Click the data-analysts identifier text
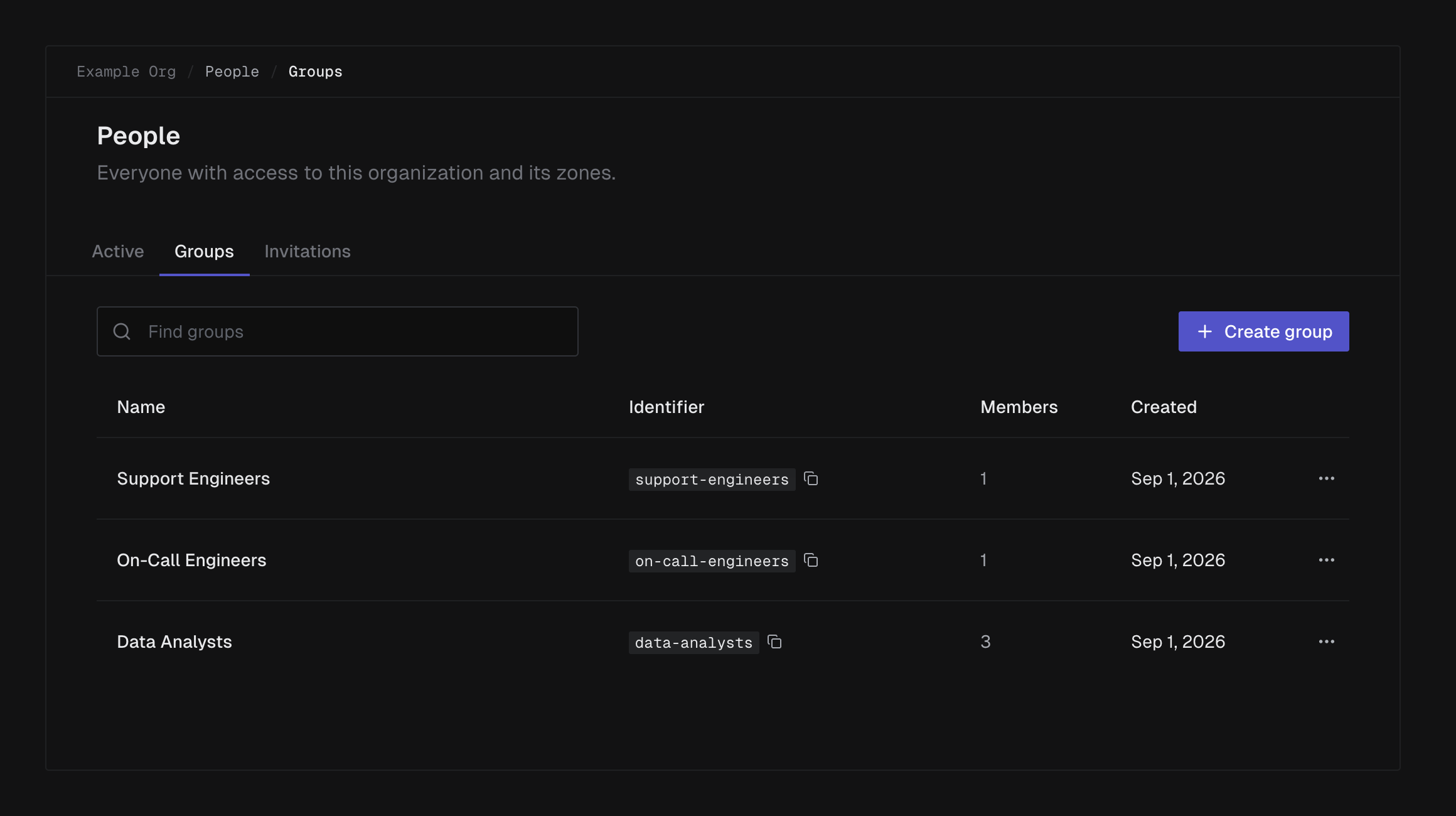This screenshot has width=1456, height=816. [x=693, y=643]
